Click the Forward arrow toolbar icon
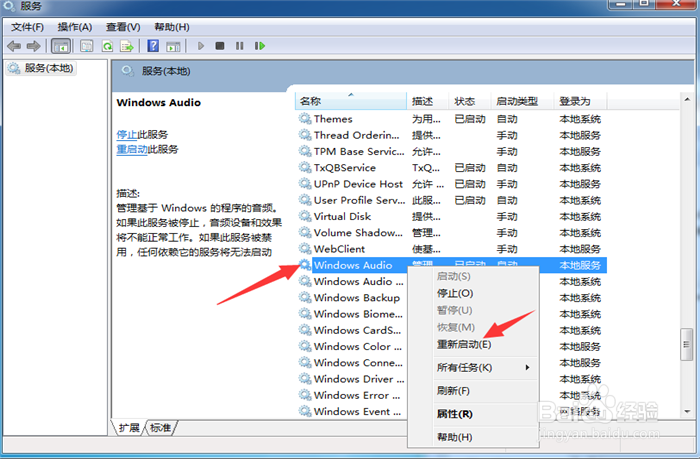Image resolution: width=700 pixels, height=459 pixels. click(x=33, y=46)
